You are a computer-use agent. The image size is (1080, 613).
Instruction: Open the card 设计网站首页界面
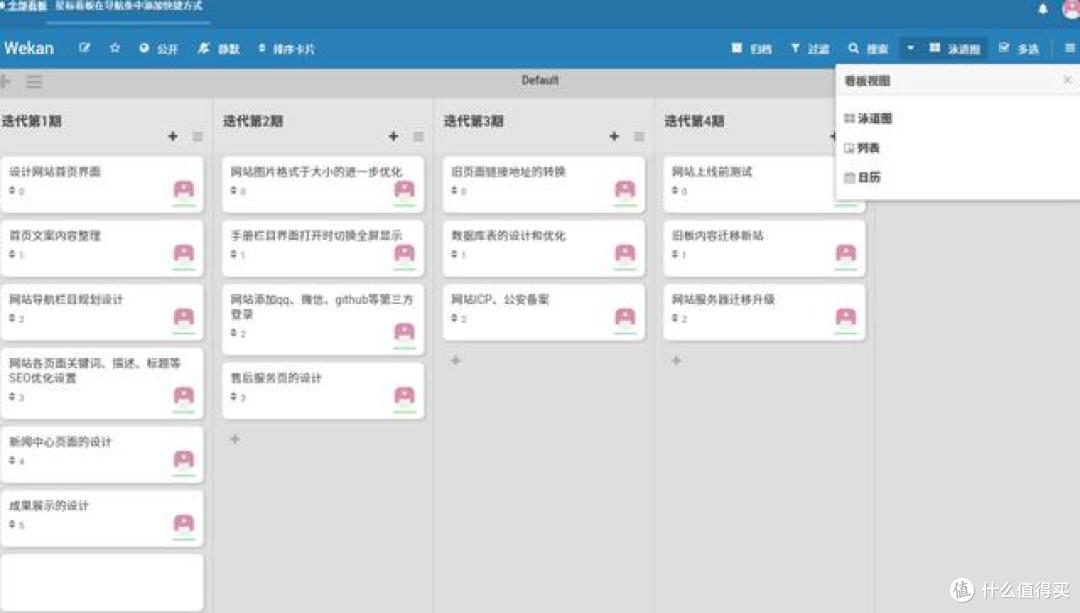pos(102,184)
